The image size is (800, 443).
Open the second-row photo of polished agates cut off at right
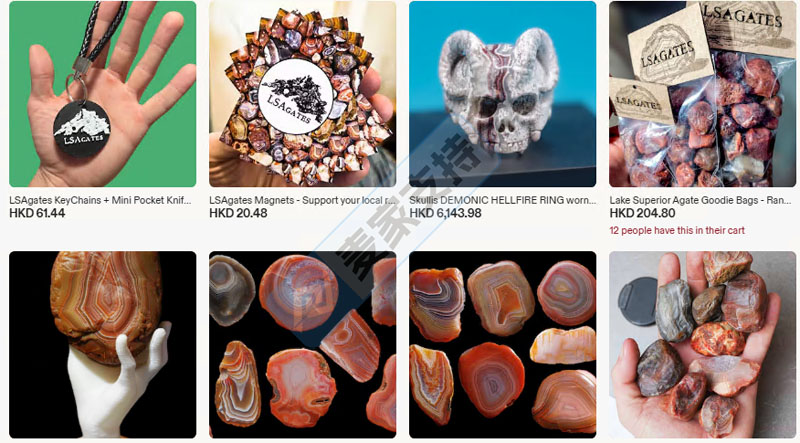[x=303, y=344]
